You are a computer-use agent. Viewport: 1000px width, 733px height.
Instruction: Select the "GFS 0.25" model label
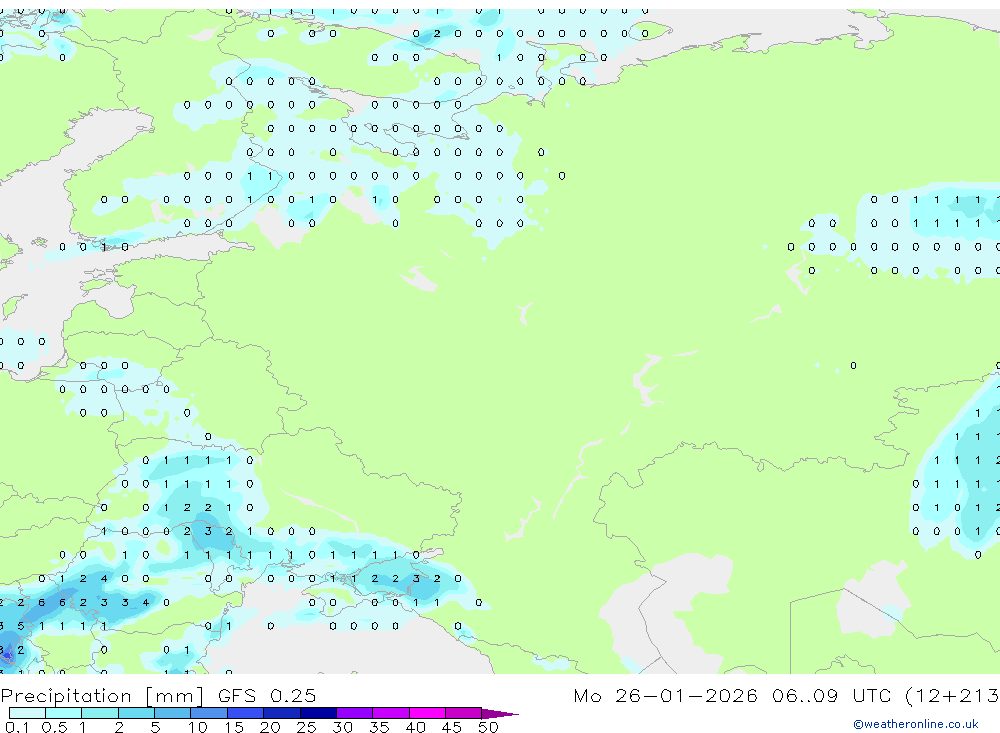pos(267,695)
